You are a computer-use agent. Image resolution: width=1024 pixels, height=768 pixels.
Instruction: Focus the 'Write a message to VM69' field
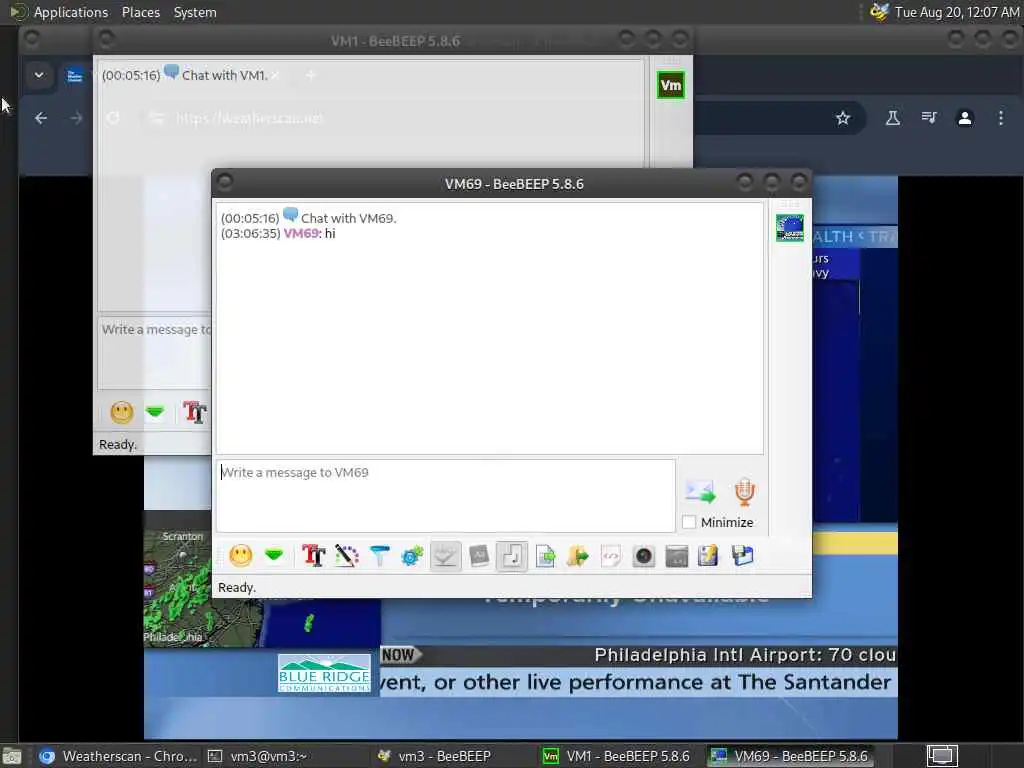point(446,496)
